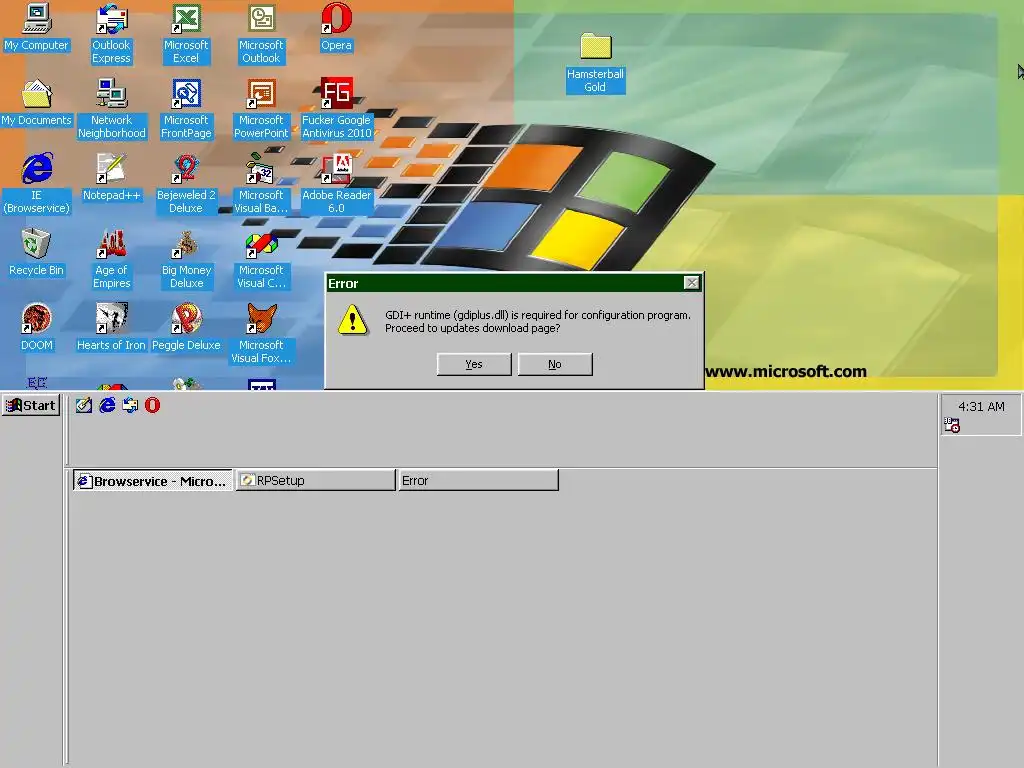Select the Notepad++ shortcut

[x=111, y=178]
